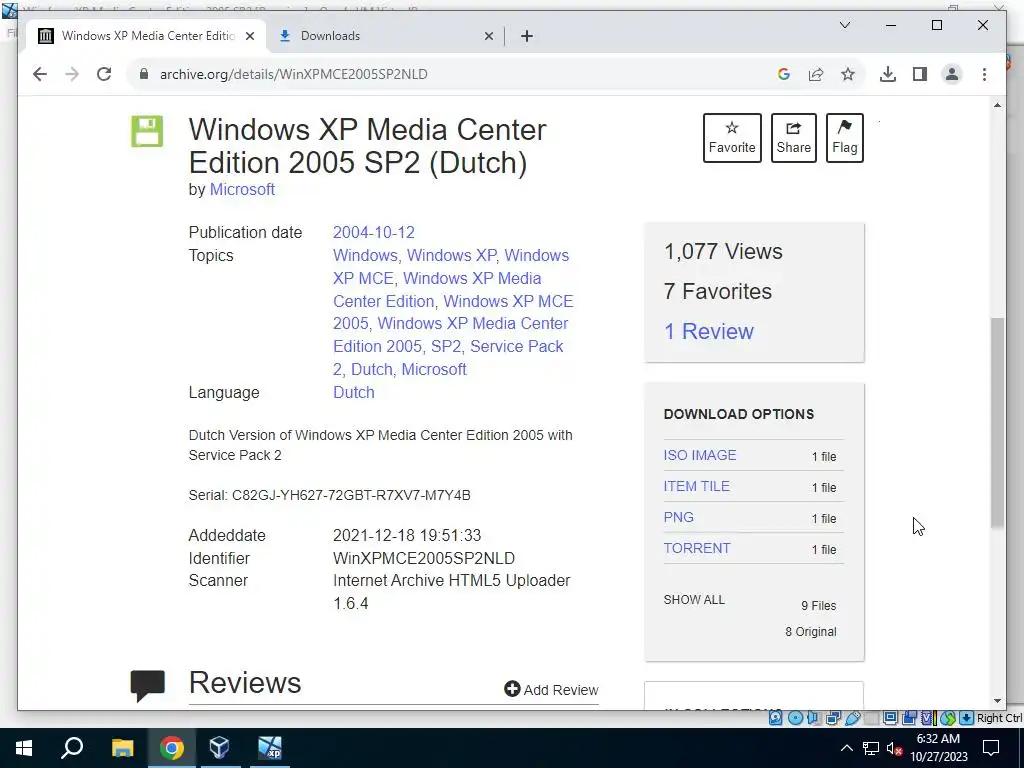
Task: Click the address bar URL
Action: click(294, 74)
